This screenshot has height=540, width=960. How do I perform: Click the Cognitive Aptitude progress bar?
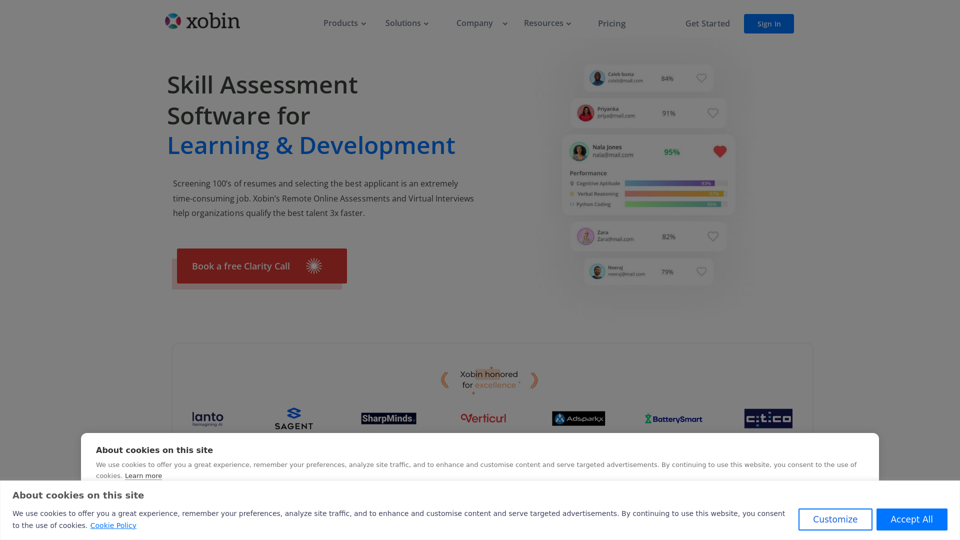coord(675,183)
